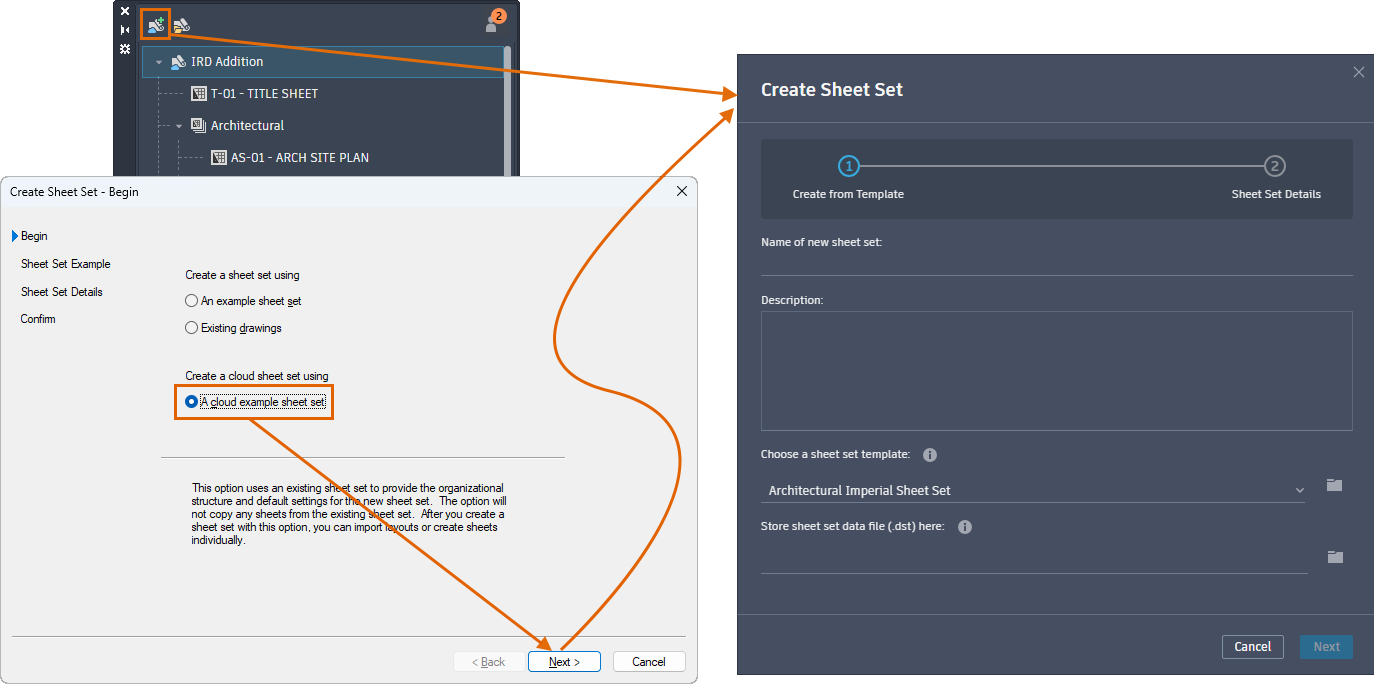Go to Sheet Set Details wizard step
This screenshot has width=1374, height=684.
click(x=62, y=292)
